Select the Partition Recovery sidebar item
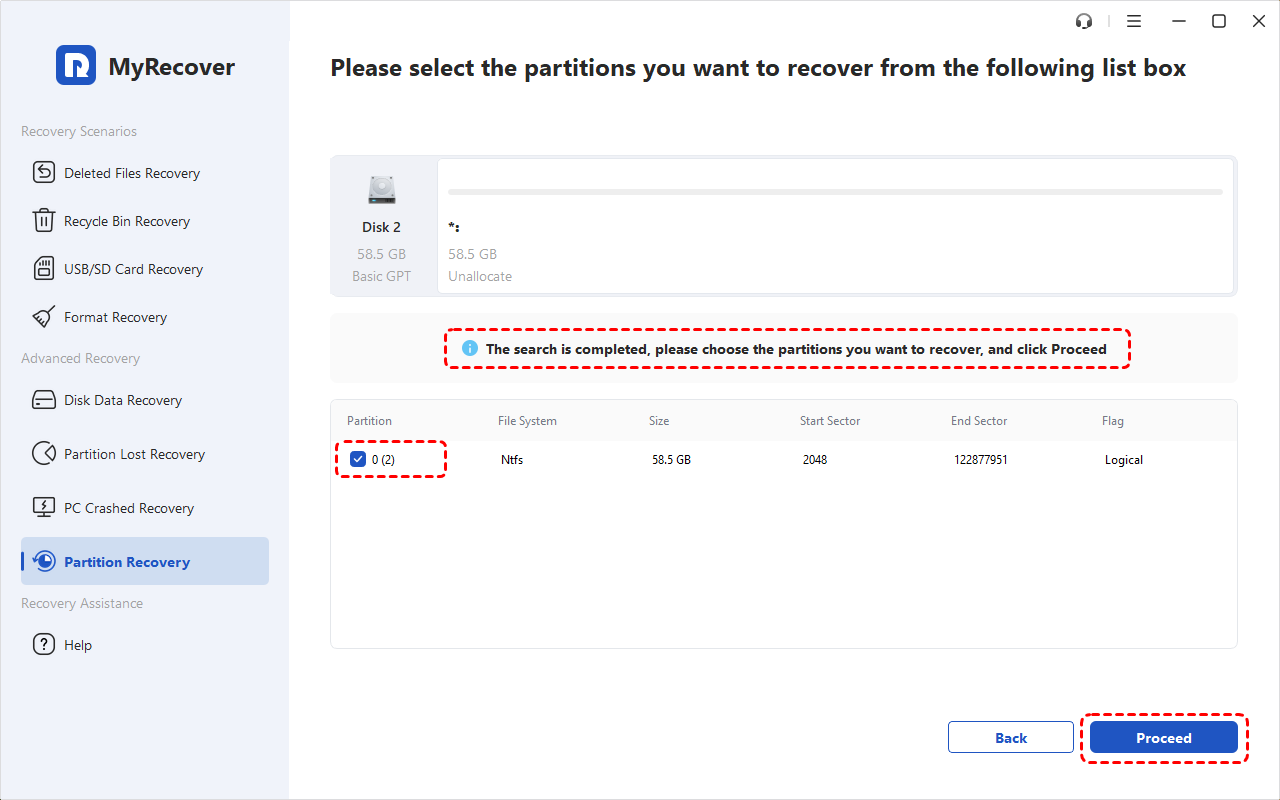1280x800 pixels. pos(145,561)
